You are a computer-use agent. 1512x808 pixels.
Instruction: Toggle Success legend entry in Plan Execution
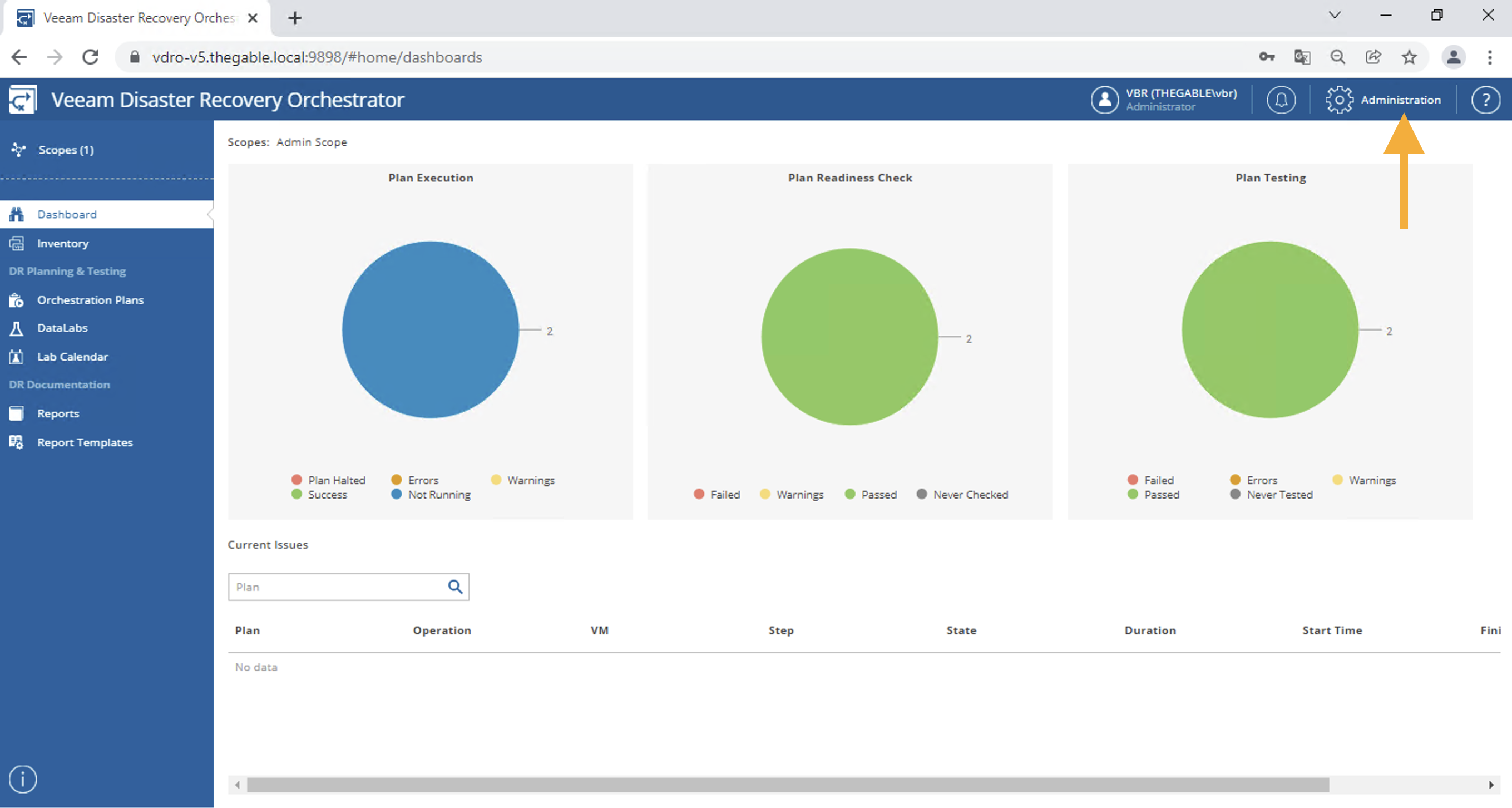click(319, 495)
